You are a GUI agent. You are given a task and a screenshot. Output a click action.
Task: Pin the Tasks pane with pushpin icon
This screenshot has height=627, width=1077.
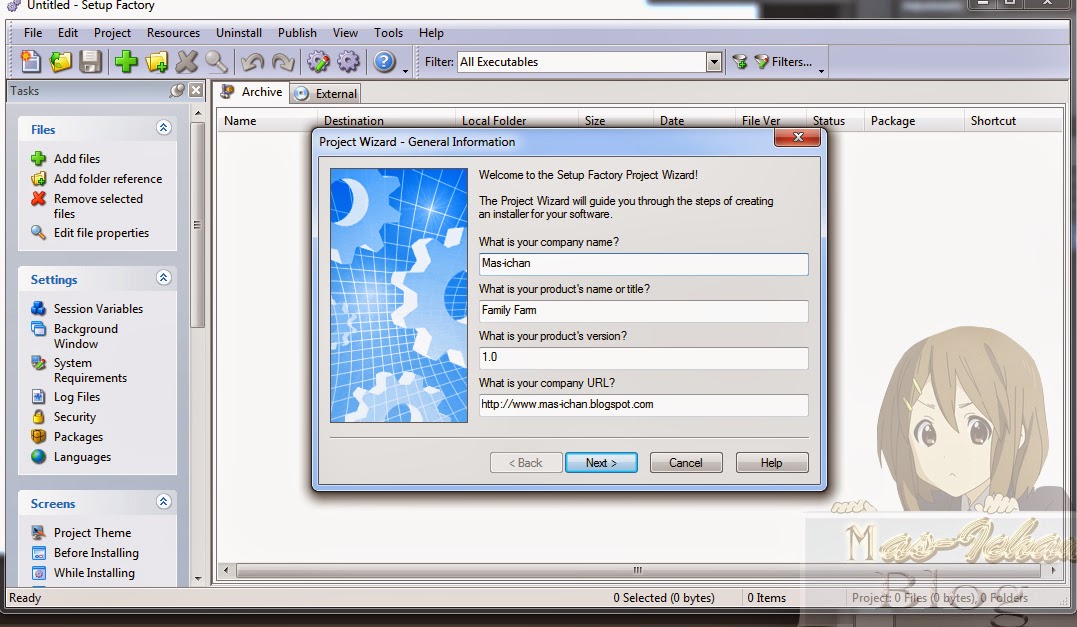177,91
